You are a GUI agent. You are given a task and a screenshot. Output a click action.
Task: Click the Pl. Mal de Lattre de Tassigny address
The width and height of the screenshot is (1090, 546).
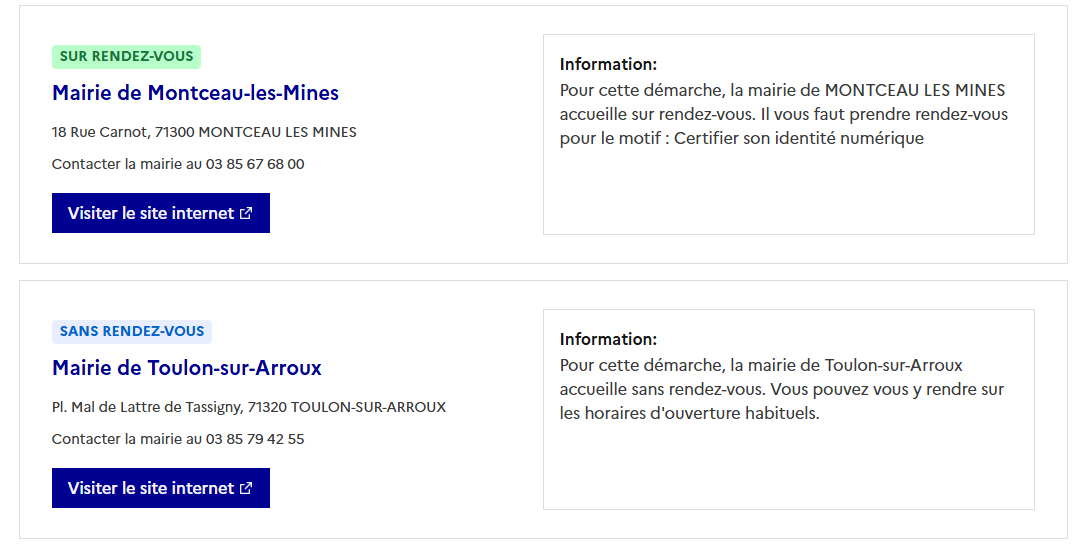pos(248,407)
